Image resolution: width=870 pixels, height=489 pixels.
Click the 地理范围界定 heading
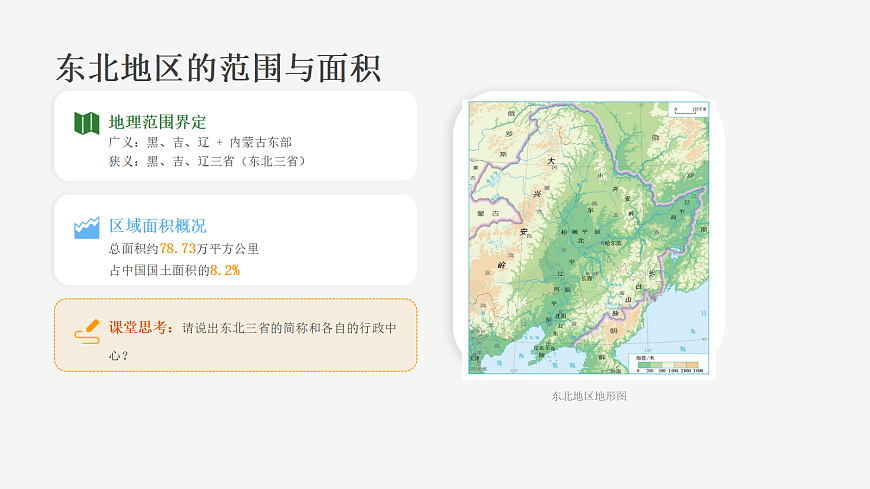click(158, 122)
